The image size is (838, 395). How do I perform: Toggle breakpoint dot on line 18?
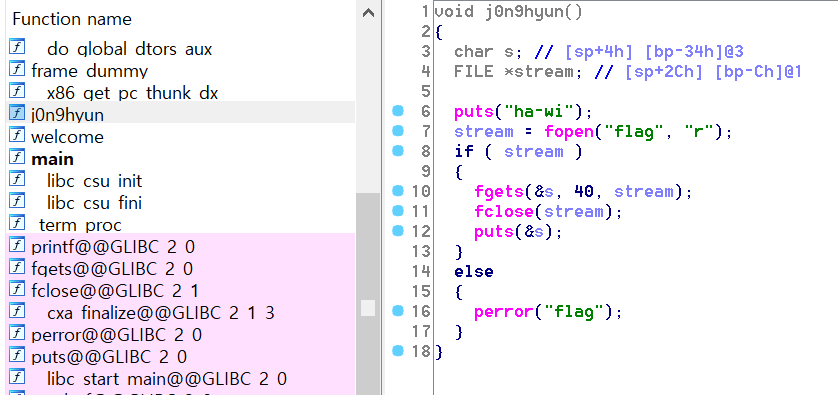(x=398, y=351)
